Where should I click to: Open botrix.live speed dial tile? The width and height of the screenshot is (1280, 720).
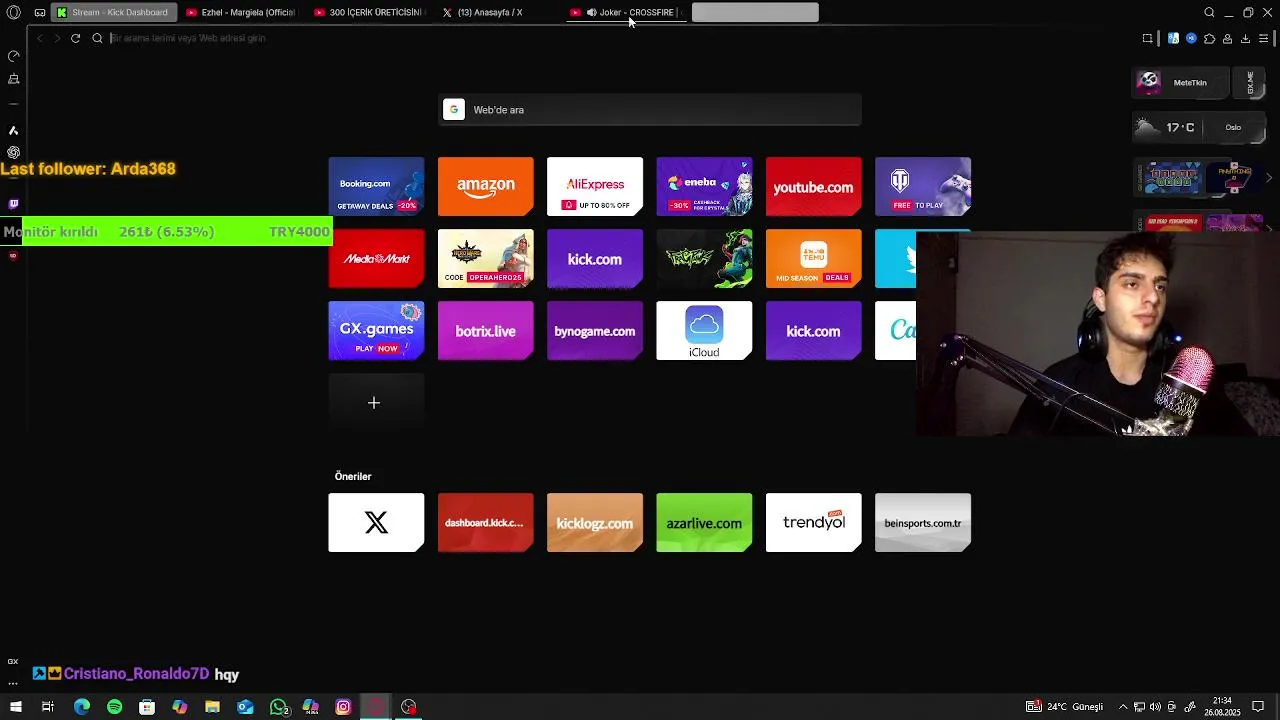click(485, 330)
